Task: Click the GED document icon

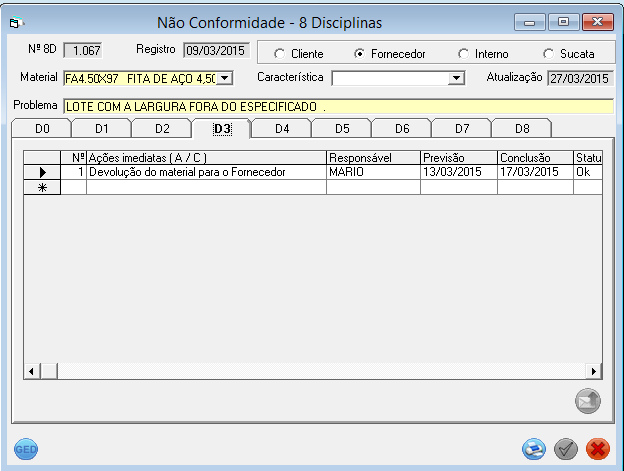Action: click(26, 450)
